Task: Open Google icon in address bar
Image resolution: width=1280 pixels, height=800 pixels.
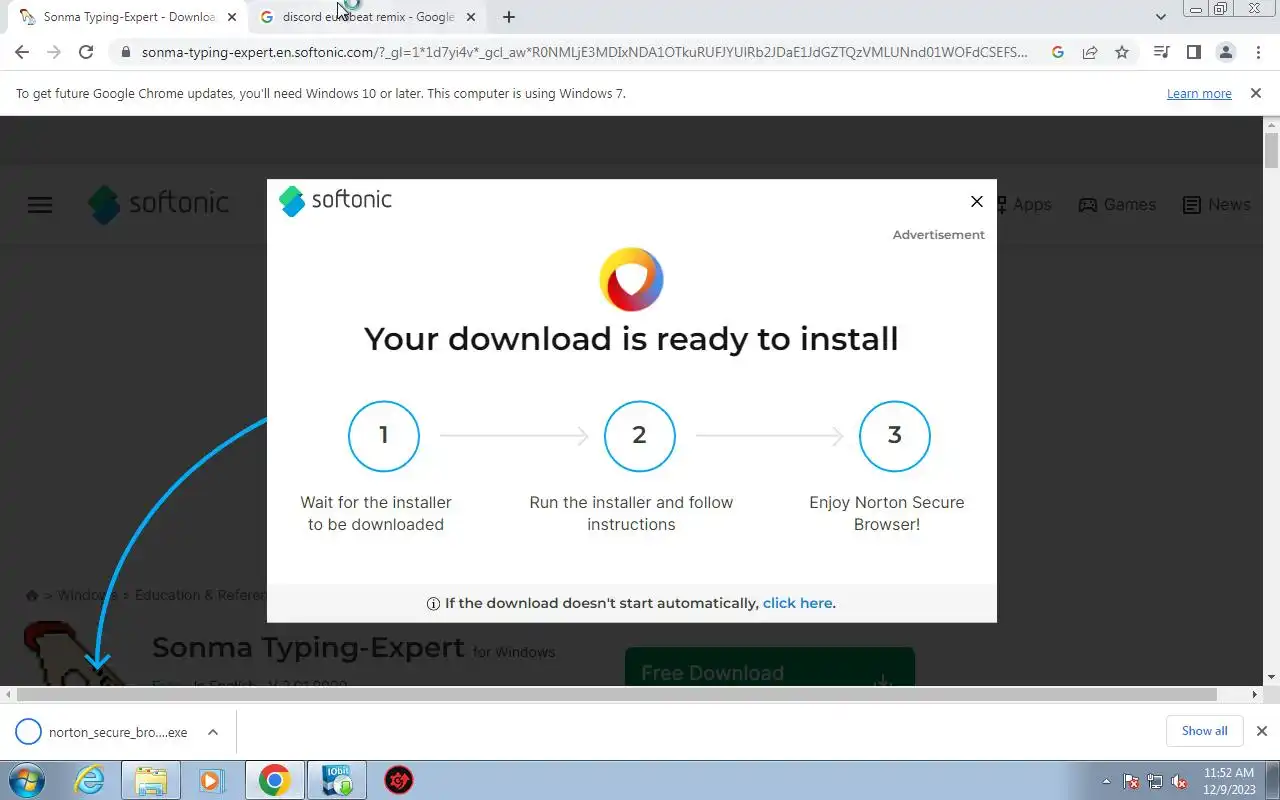Action: point(1058,52)
